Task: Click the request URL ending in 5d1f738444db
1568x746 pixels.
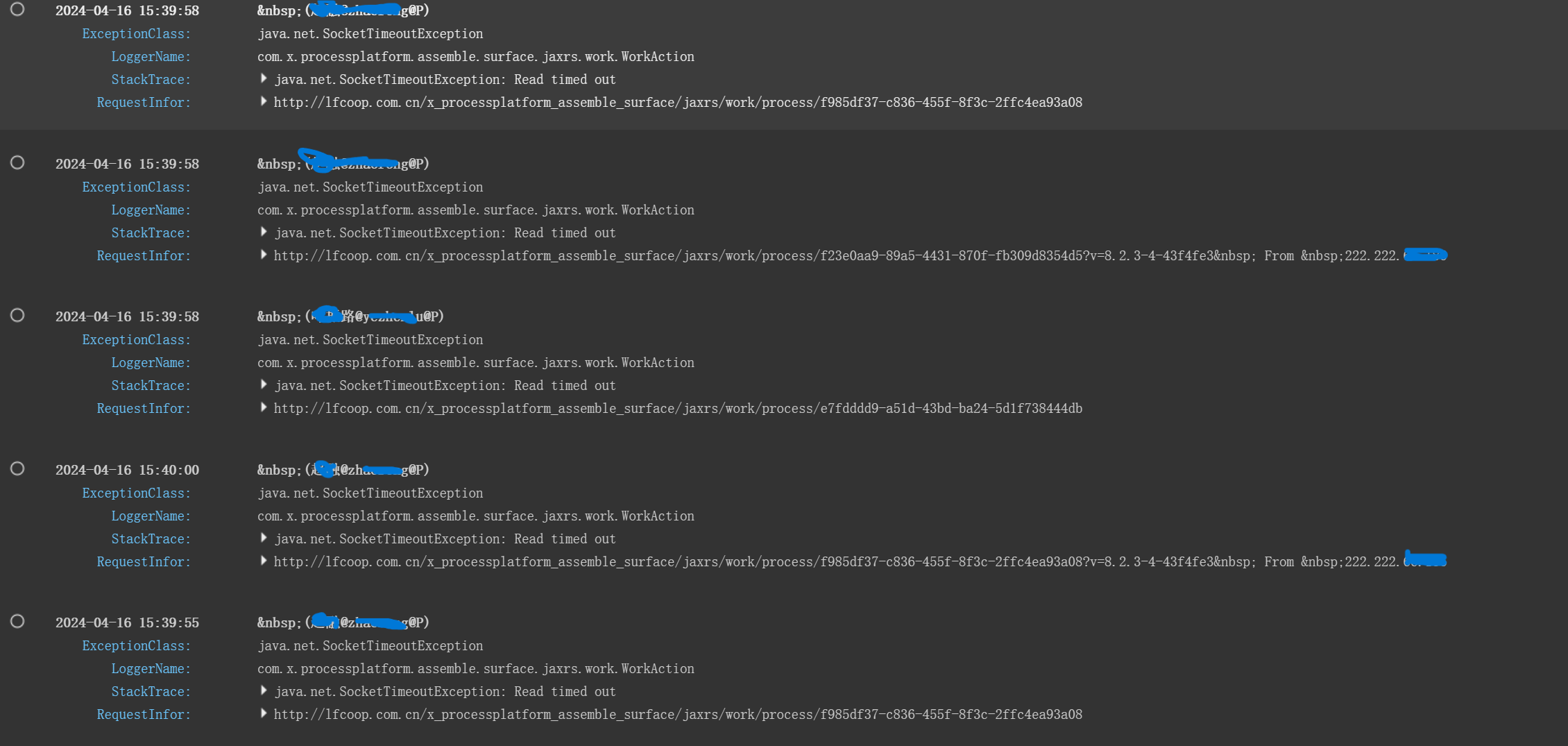Action: pos(678,409)
